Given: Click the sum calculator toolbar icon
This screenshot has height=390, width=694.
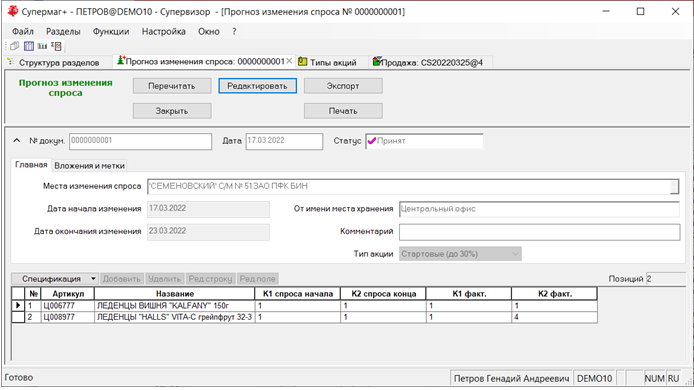Looking at the screenshot, I should (56, 46).
